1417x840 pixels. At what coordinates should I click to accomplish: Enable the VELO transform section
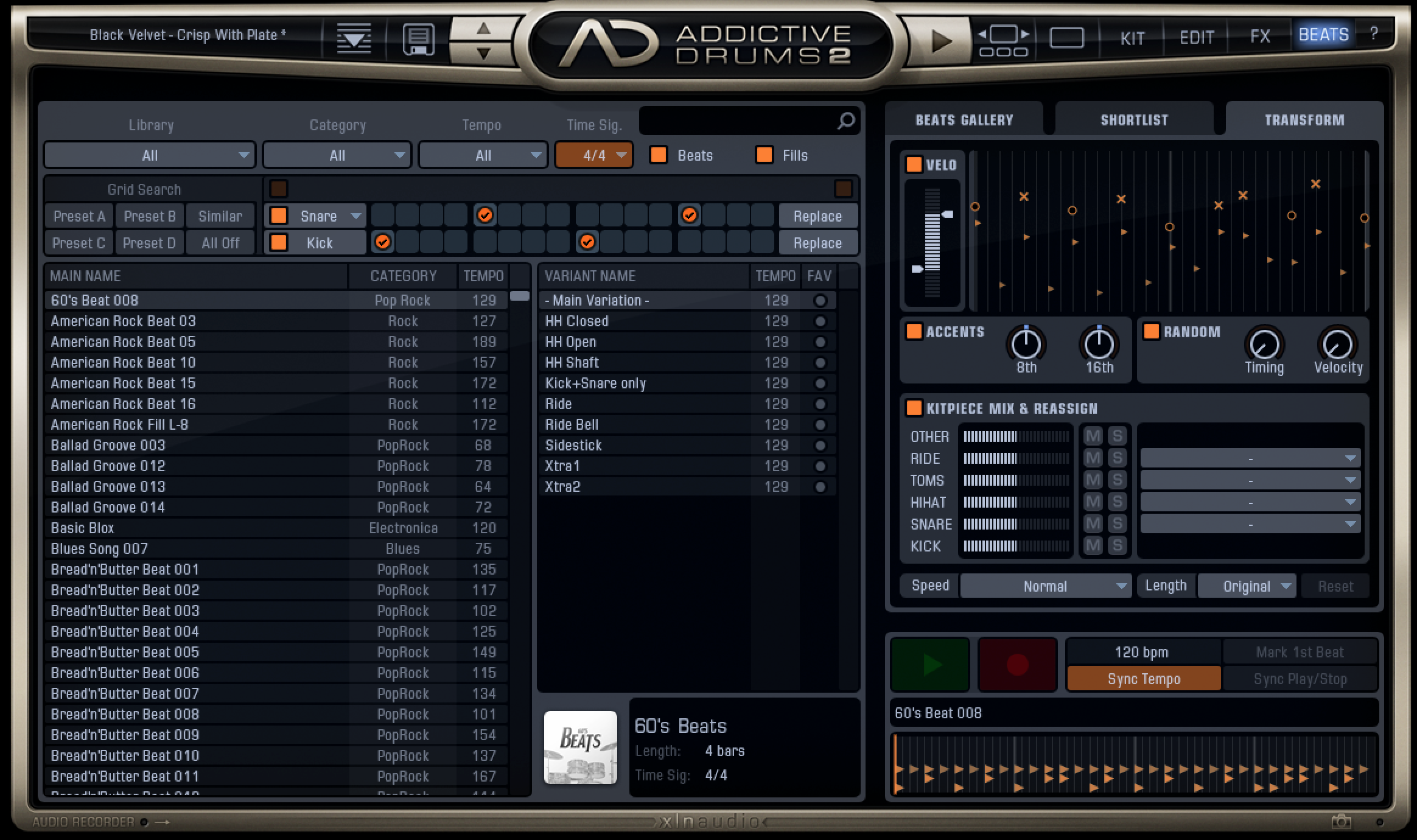914,164
